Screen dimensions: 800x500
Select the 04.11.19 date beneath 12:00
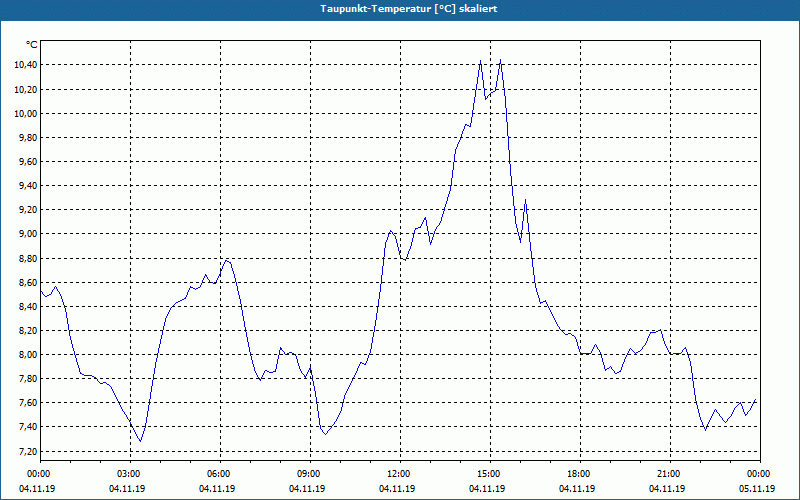[397, 489]
